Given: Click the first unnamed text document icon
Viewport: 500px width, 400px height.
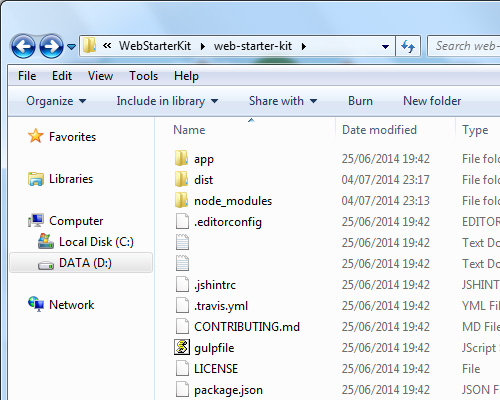Looking at the screenshot, I should pyautogui.click(x=182, y=242).
